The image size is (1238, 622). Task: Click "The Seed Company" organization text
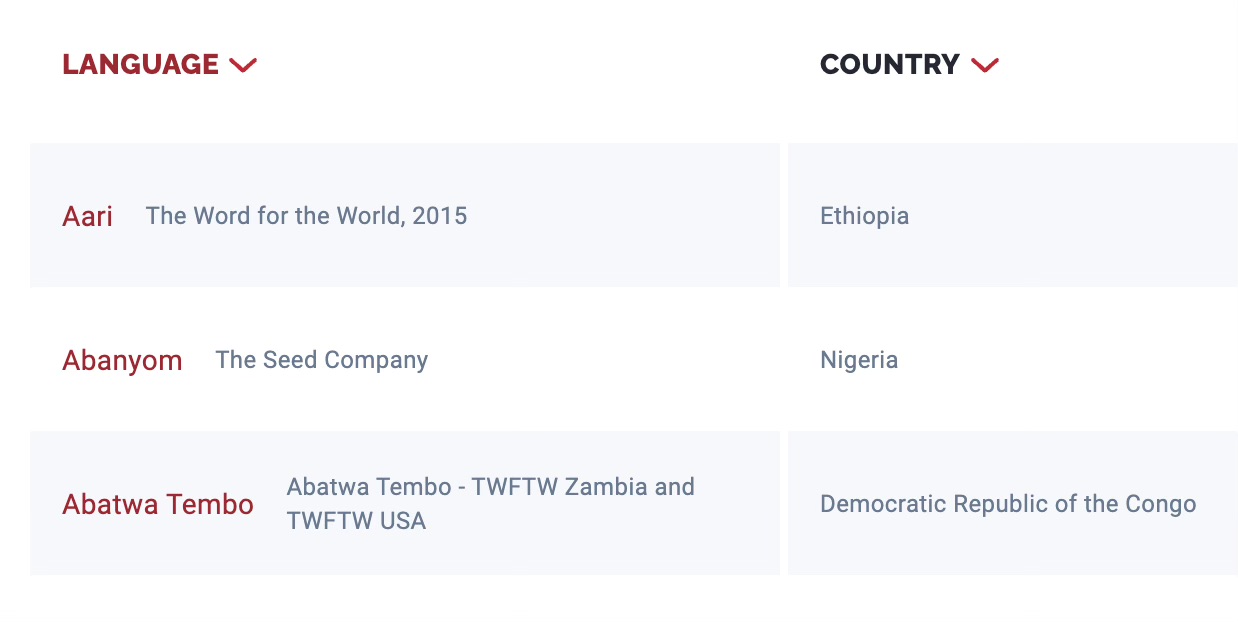[x=321, y=360]
